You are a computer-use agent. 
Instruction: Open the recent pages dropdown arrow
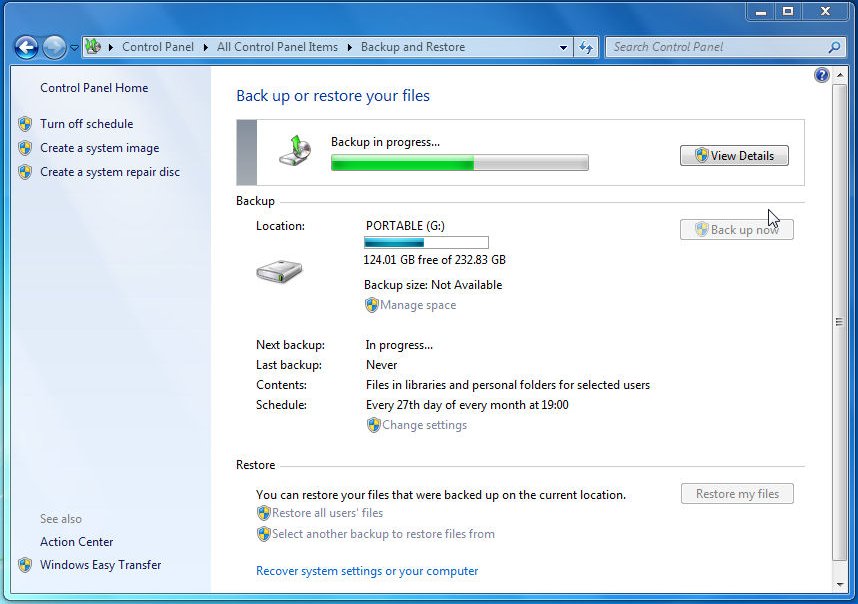tap(74, 48)
